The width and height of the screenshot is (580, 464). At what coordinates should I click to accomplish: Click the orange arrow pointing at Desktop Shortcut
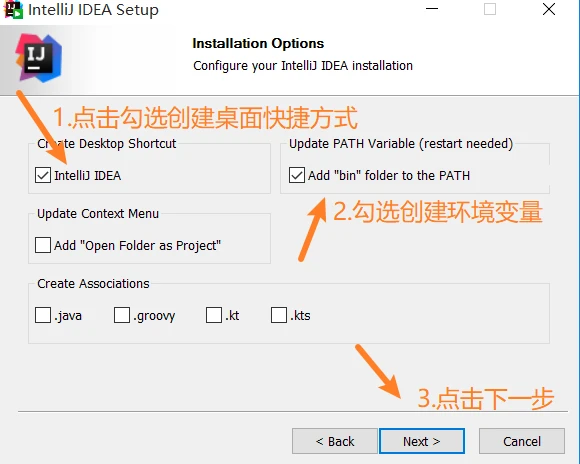(41, 127)
